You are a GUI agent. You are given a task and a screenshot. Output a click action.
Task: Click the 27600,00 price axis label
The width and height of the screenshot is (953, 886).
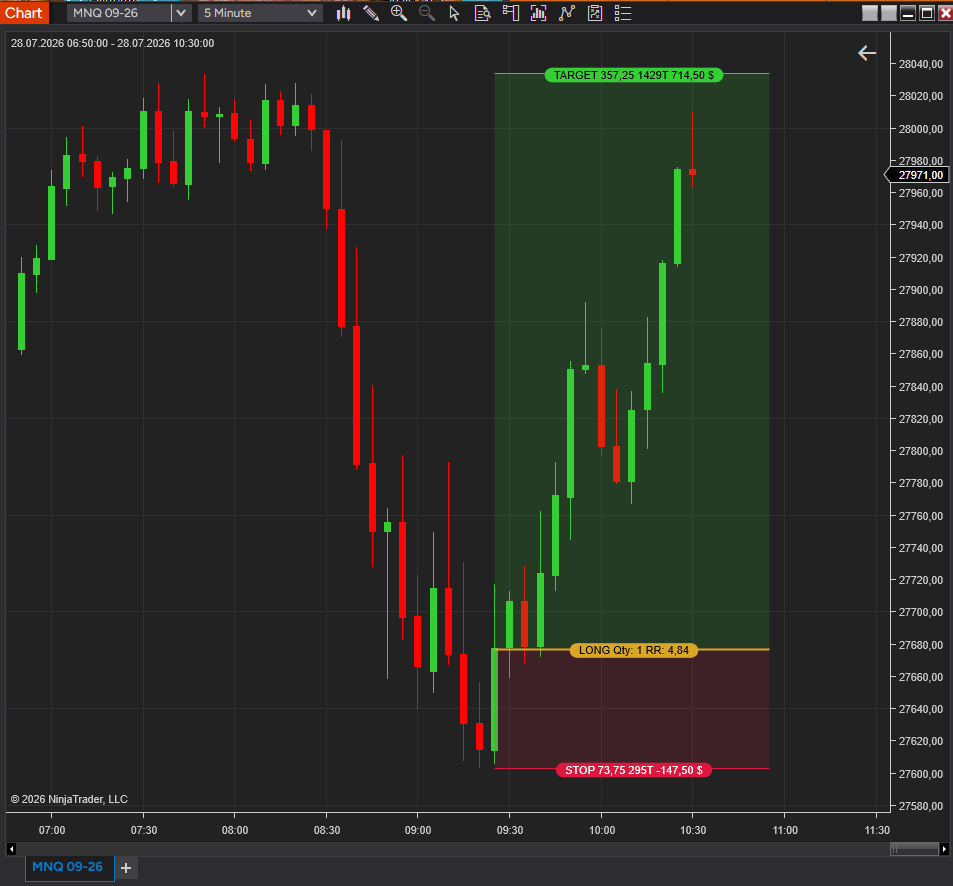coord(920,774)
